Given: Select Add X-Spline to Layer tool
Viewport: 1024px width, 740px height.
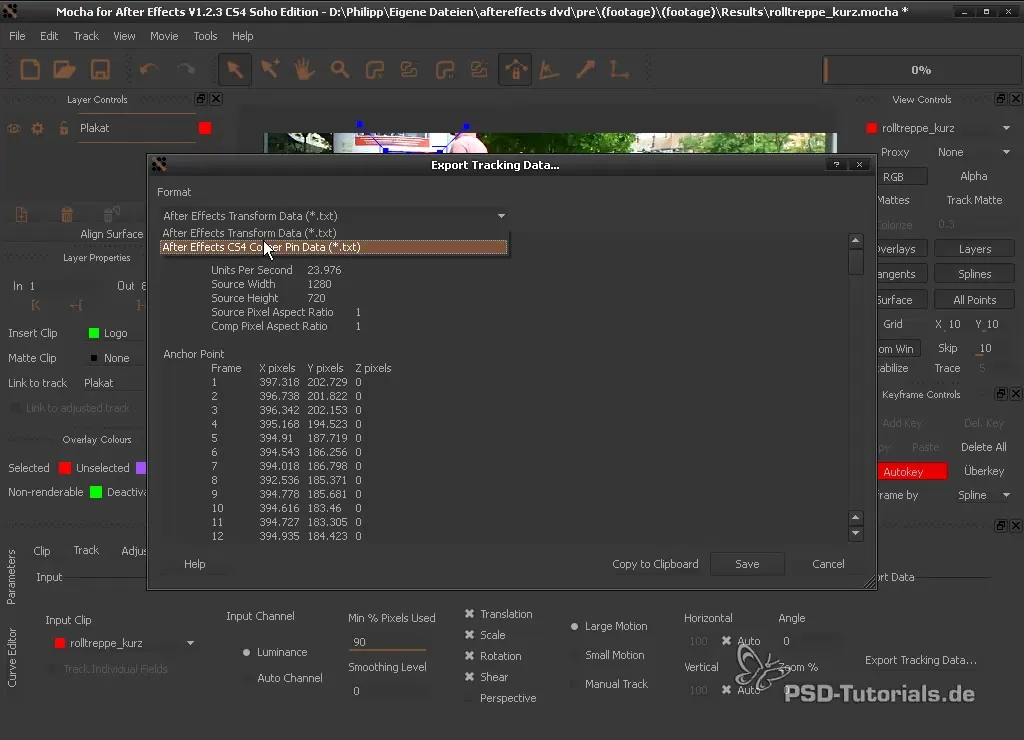Looking at the screenshot, I should tap(409, 69).
